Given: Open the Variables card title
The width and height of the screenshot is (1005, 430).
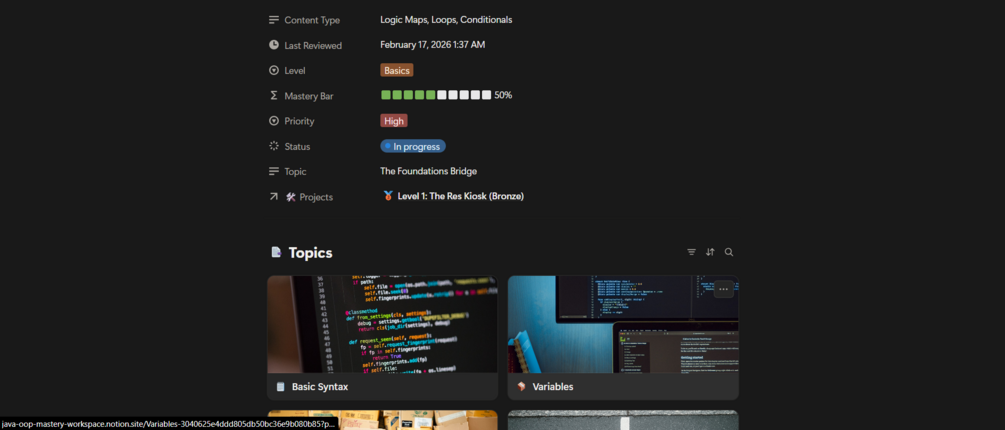Looking at the screenshot, I should (552, 387).
